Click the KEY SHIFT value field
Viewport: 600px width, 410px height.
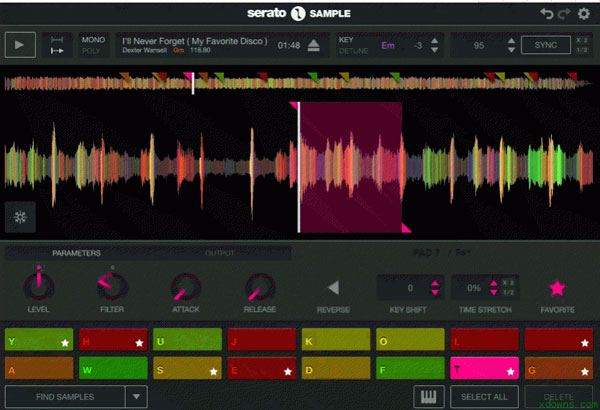[x=410, y=288]
